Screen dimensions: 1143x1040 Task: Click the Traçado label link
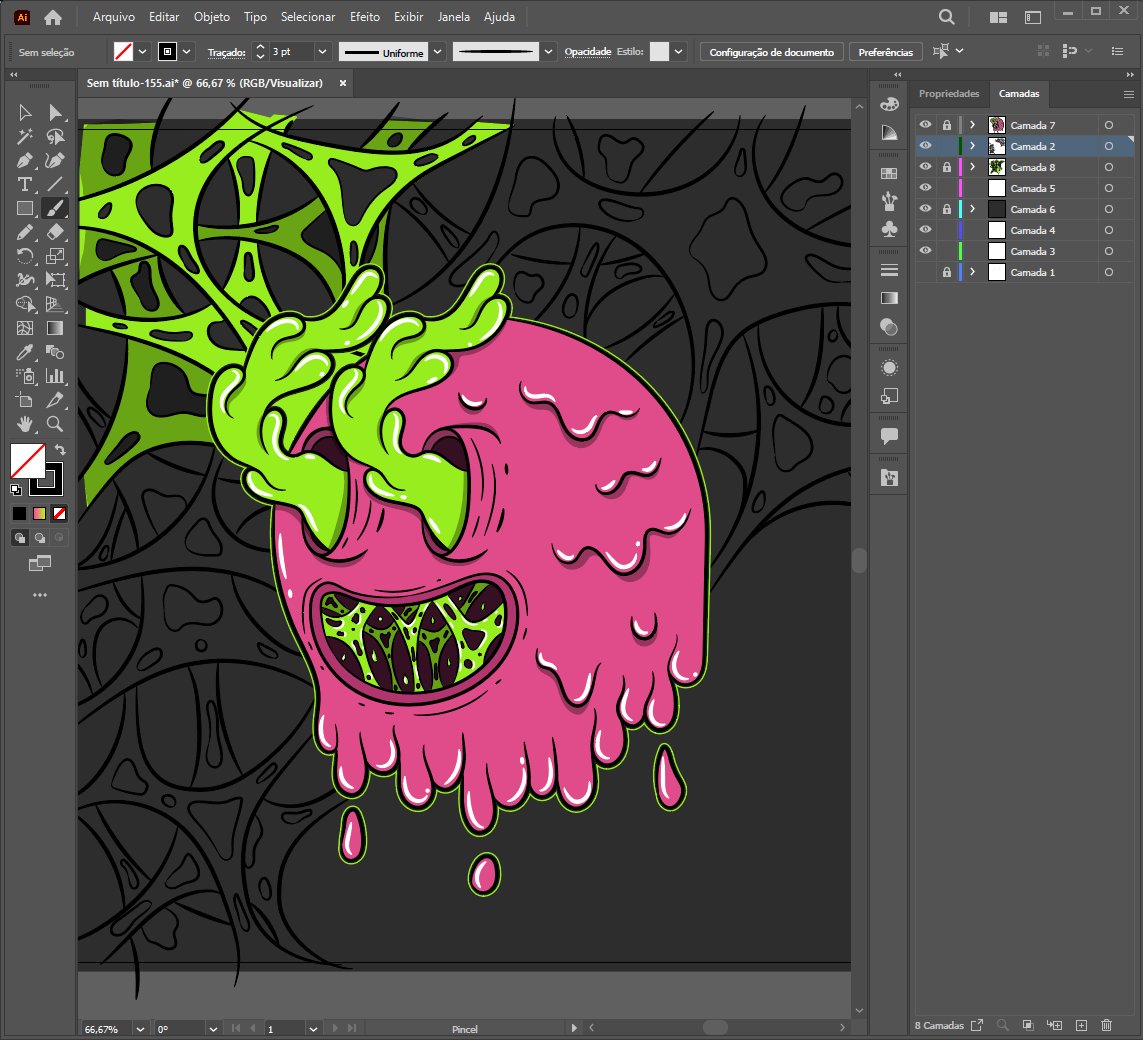[226, 52]
